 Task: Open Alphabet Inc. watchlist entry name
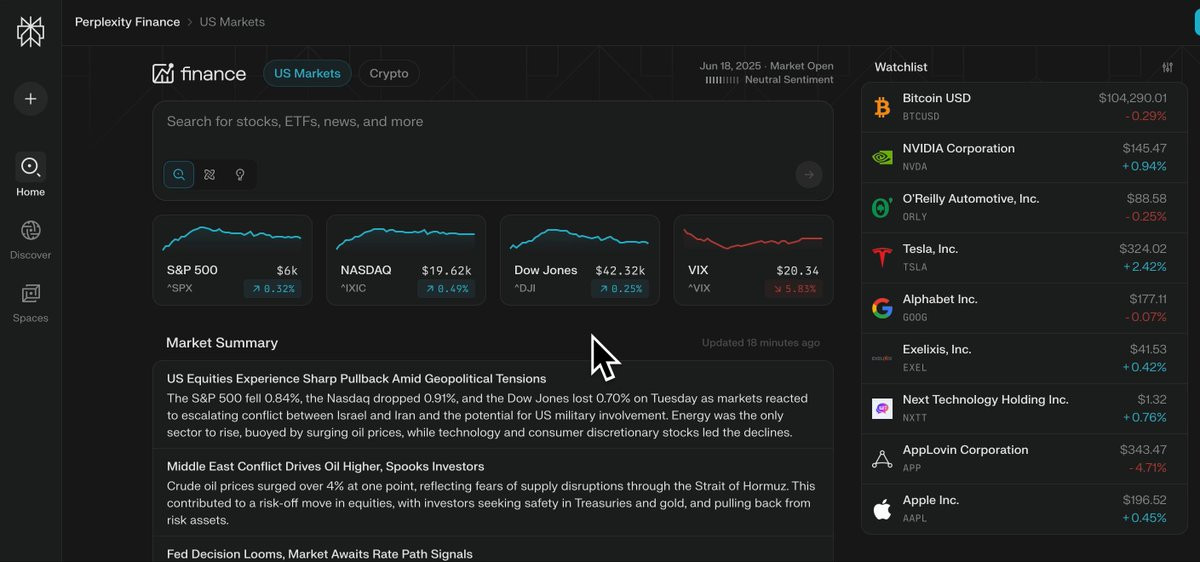click(x=940, y=299)
